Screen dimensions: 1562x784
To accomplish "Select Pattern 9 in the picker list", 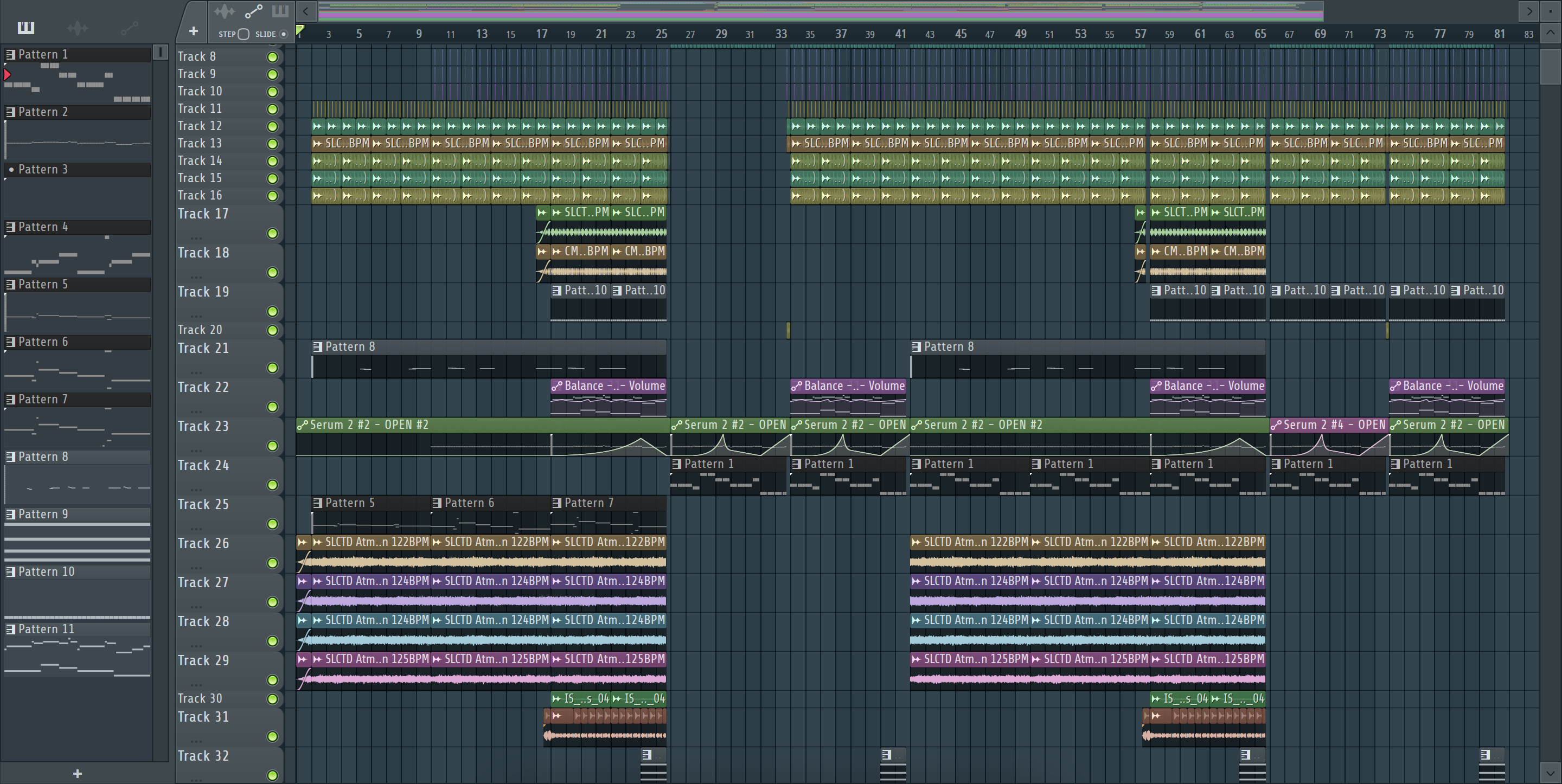I will pos(78,514).
